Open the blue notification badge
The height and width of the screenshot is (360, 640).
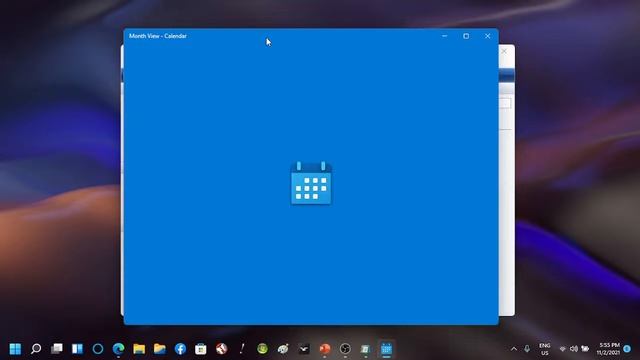627,349
